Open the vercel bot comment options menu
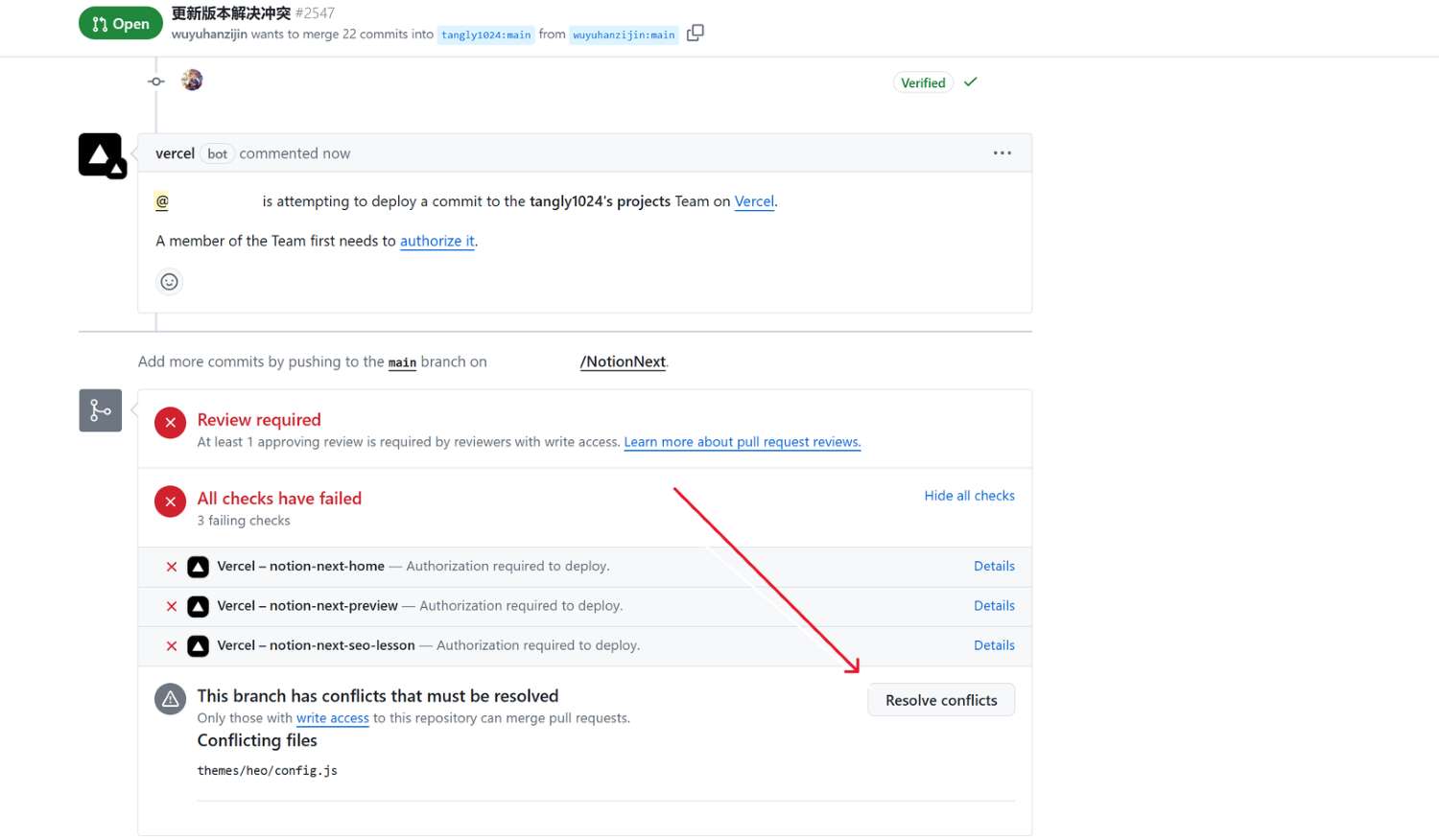This screenshot has height=840, width=1439. (x=1003, y=153)
